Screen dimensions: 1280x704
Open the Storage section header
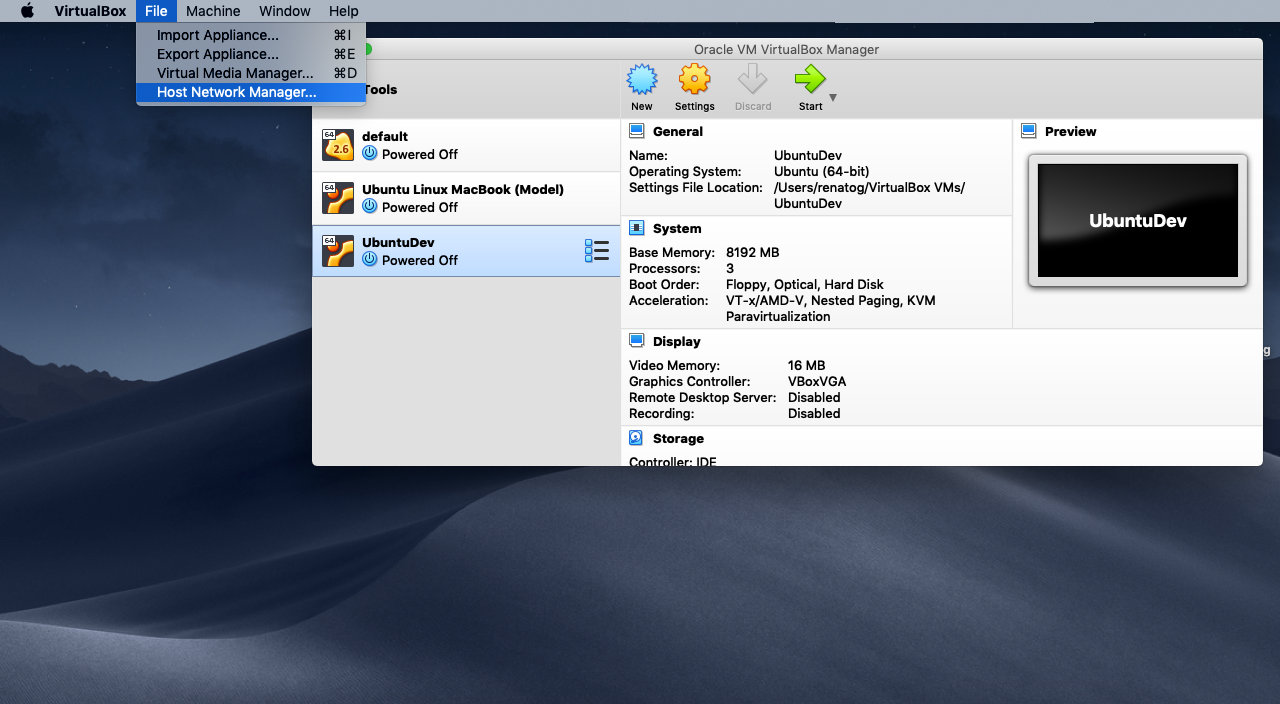(x=678, y=438)
